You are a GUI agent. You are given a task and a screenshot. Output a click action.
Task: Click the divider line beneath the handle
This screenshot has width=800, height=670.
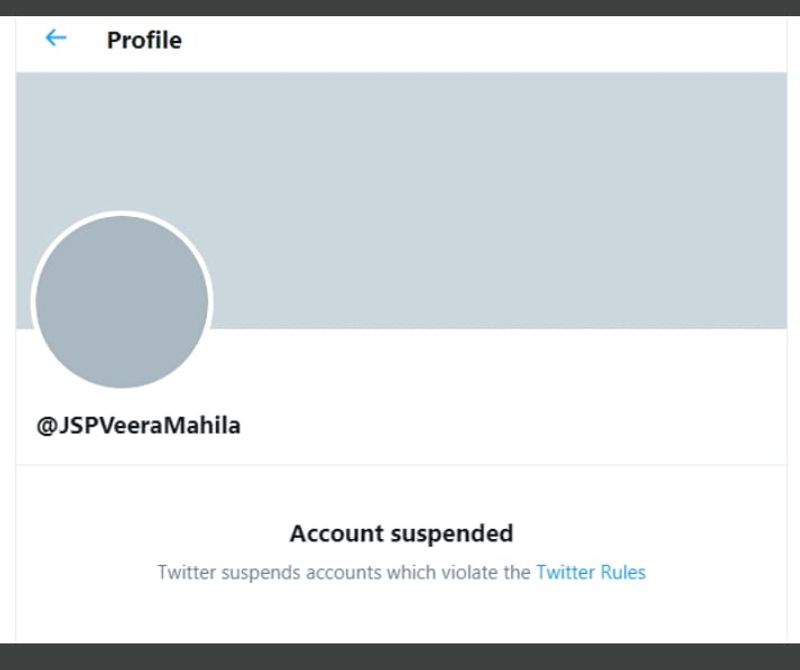coord(400,465)
